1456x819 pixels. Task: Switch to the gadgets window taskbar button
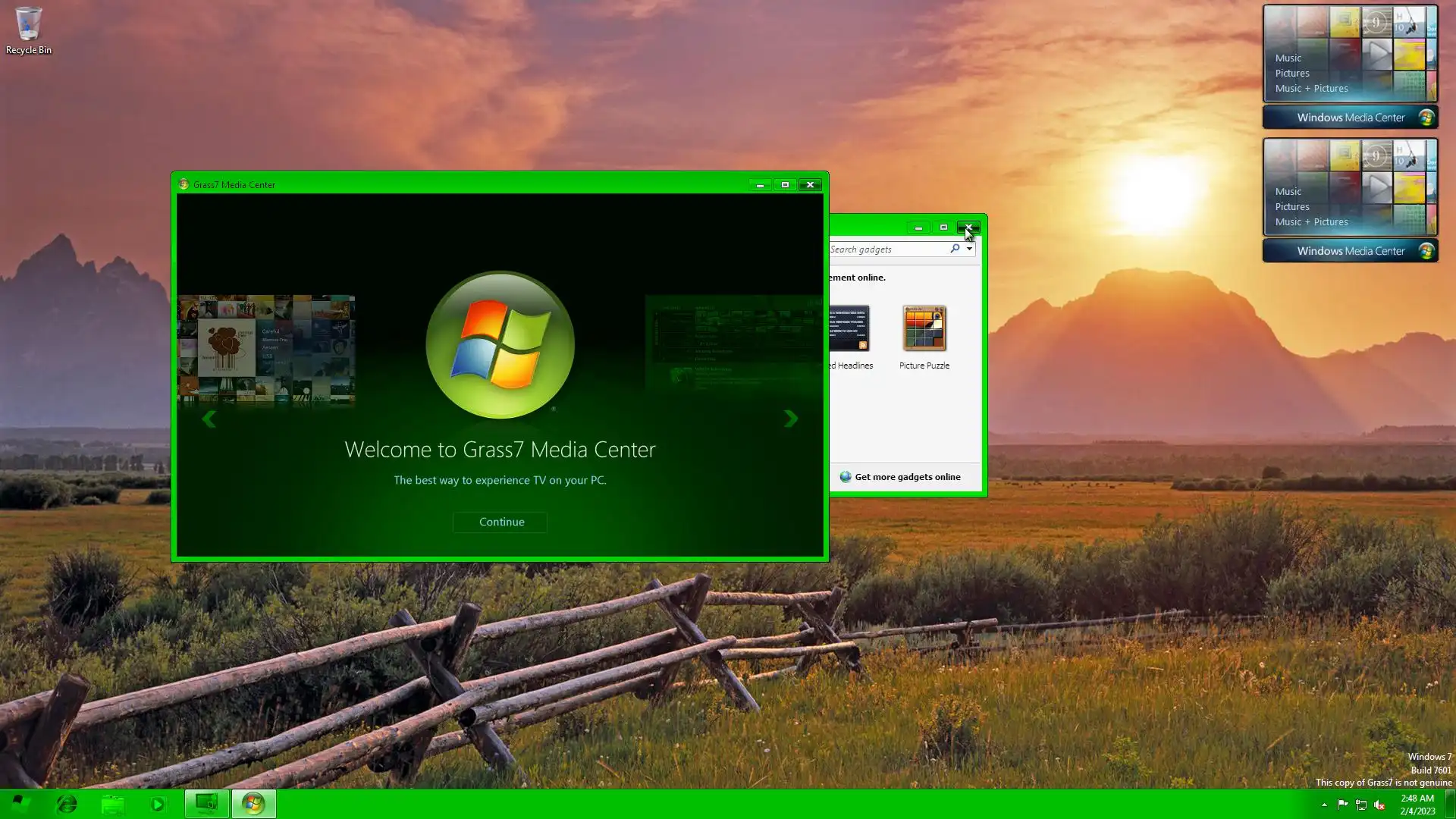206,804
